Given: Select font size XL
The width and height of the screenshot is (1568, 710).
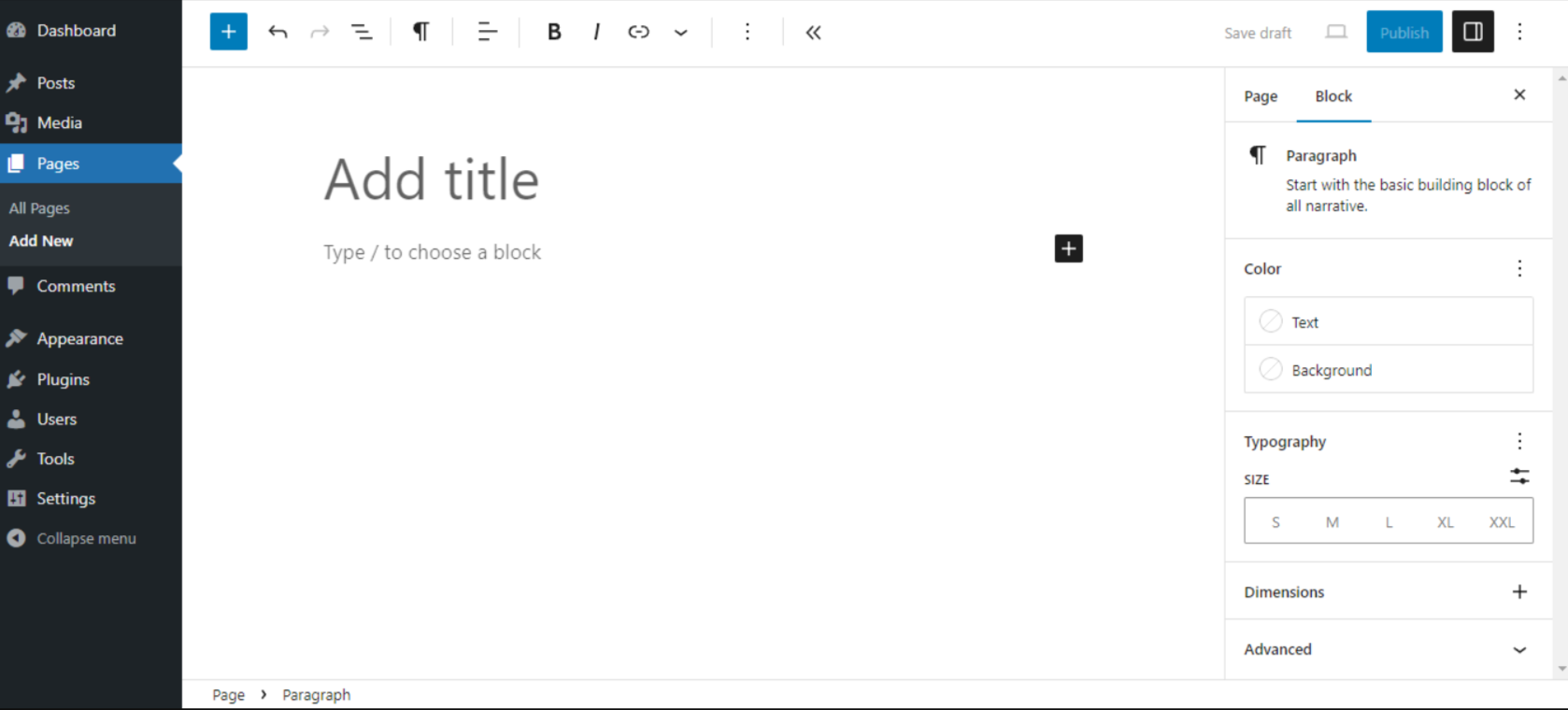Looking at the screenshot, I should tap(1445, 522).
